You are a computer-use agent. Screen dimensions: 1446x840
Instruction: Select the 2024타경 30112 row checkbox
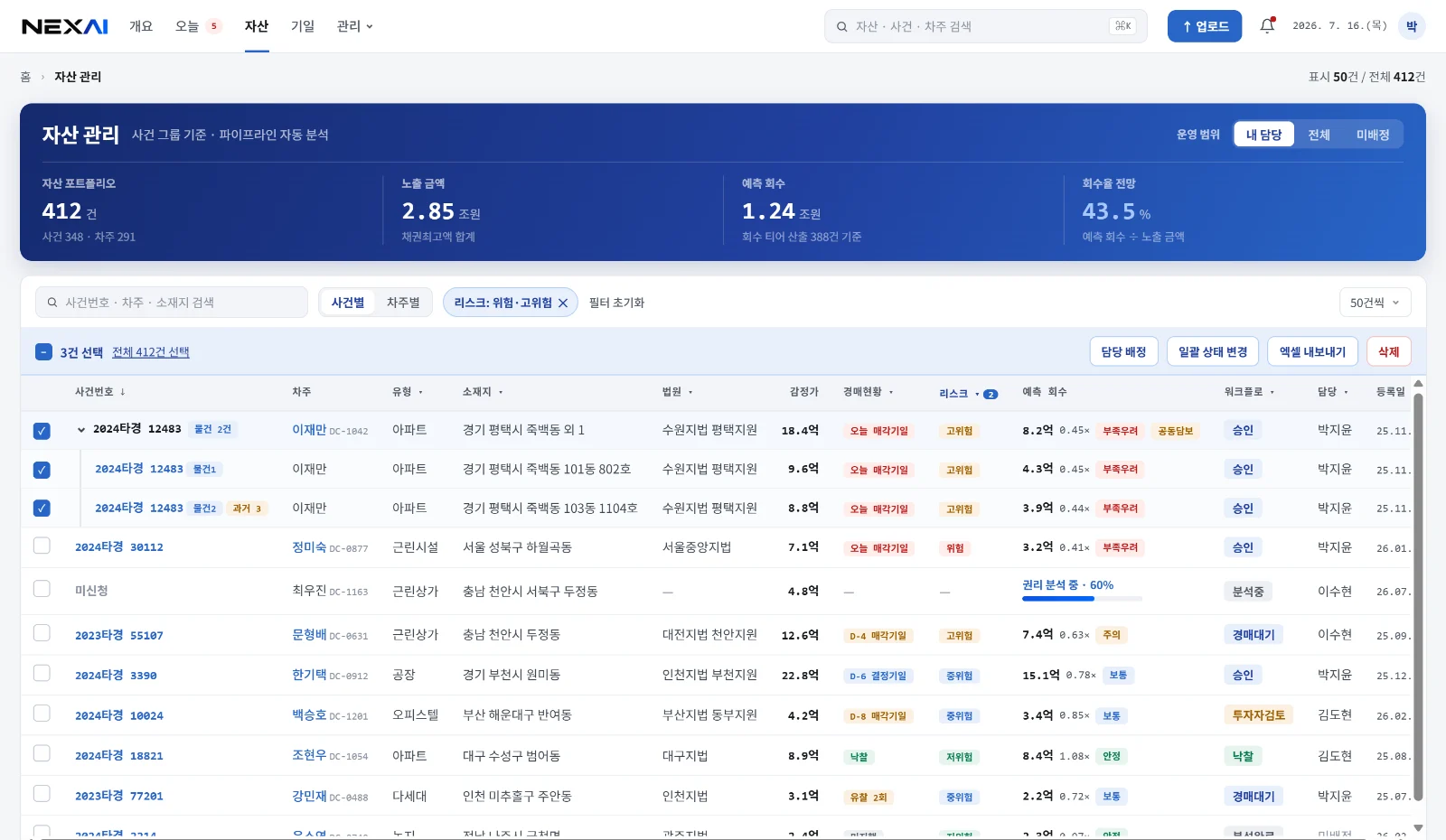(x=42, y=546)
